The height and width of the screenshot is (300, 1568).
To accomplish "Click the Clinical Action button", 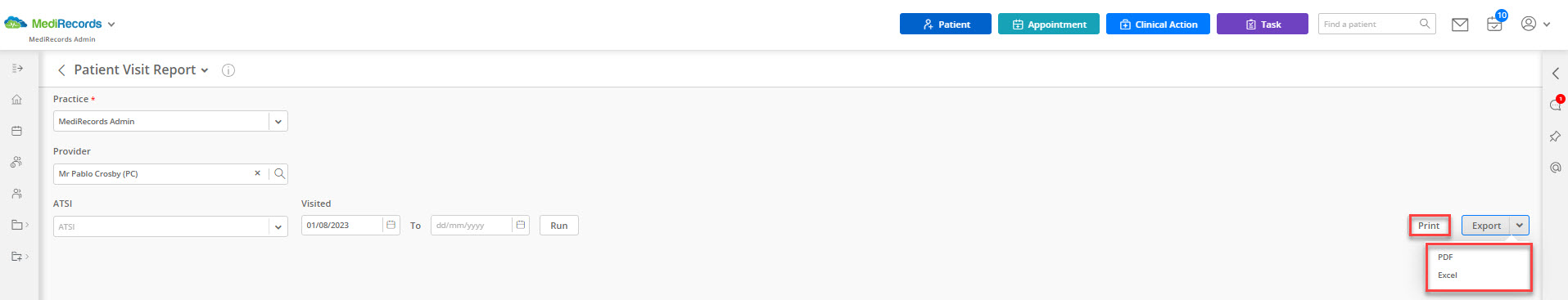I will pyautogui.click(x=1158, y=24).
